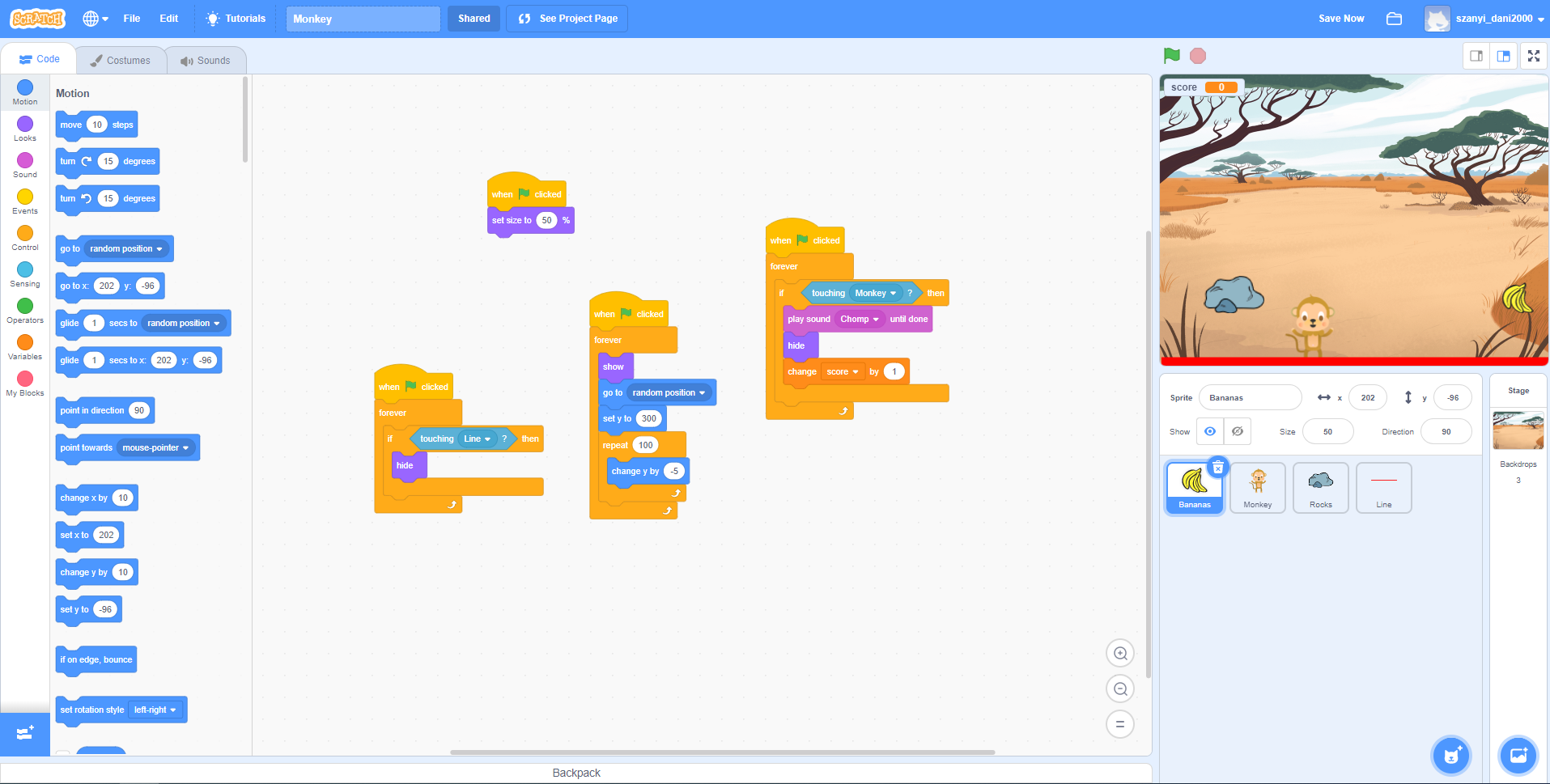Select the My Blocks category
The image size is (1550, 784).
[x=25, y=384]
